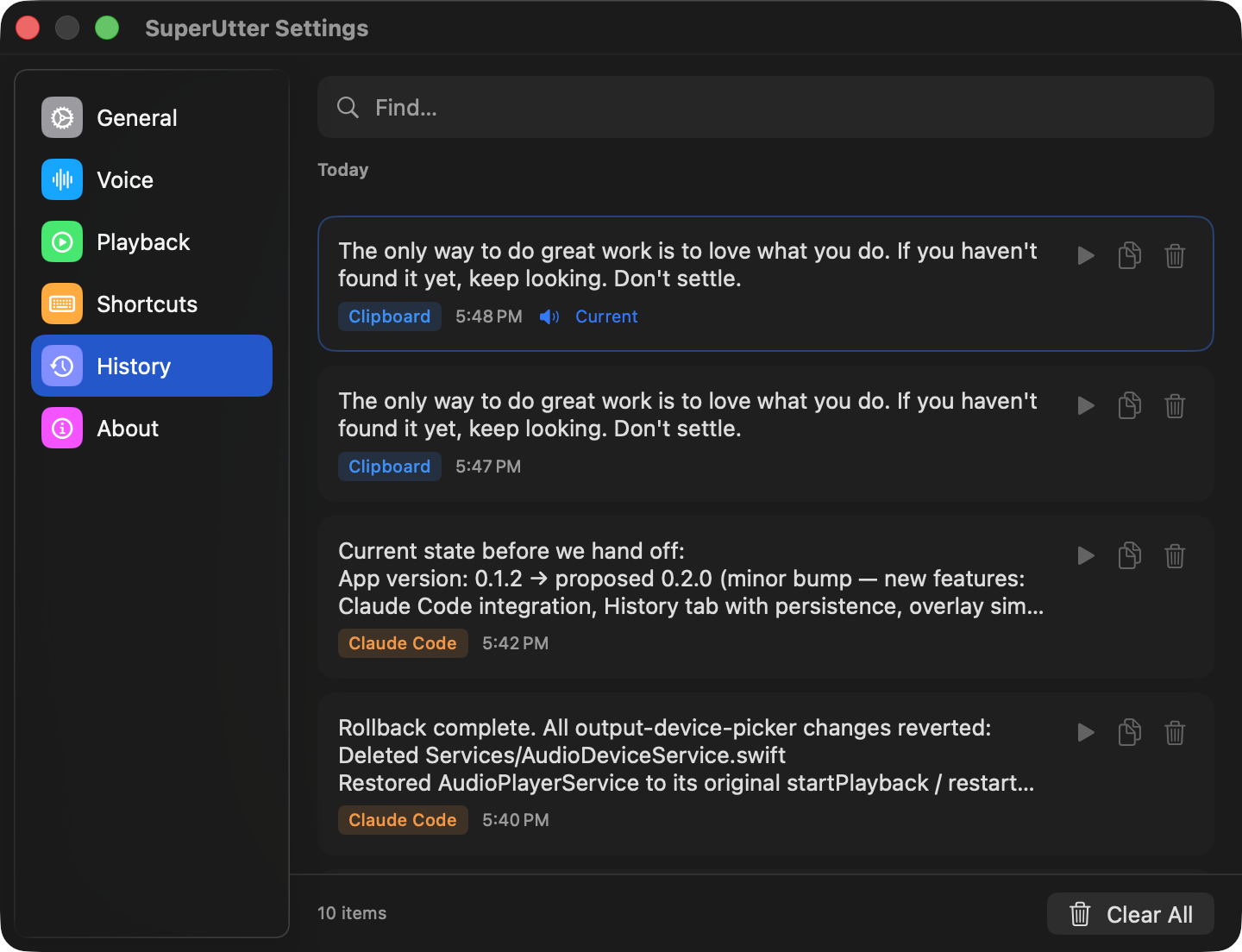Select the 5:47 PM quote text

point(687,415)
